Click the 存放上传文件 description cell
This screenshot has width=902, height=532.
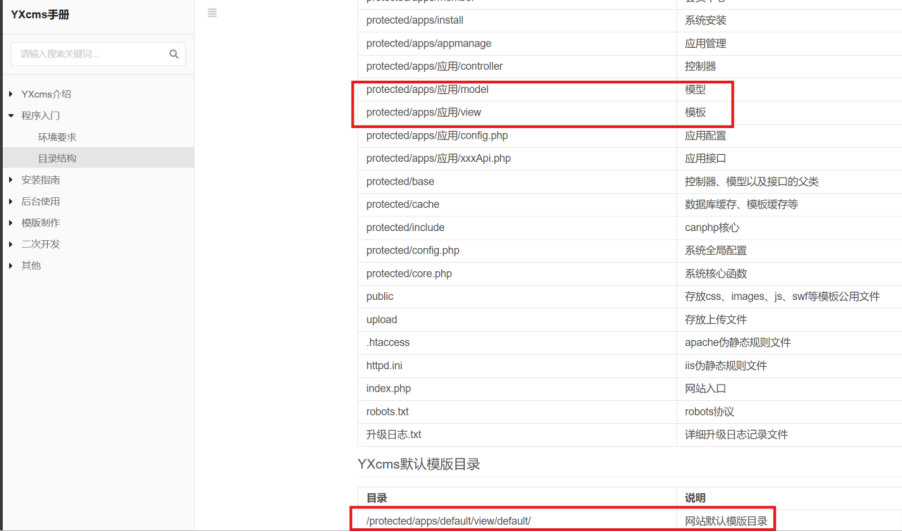pyautogui.click(x=789, y=319)
